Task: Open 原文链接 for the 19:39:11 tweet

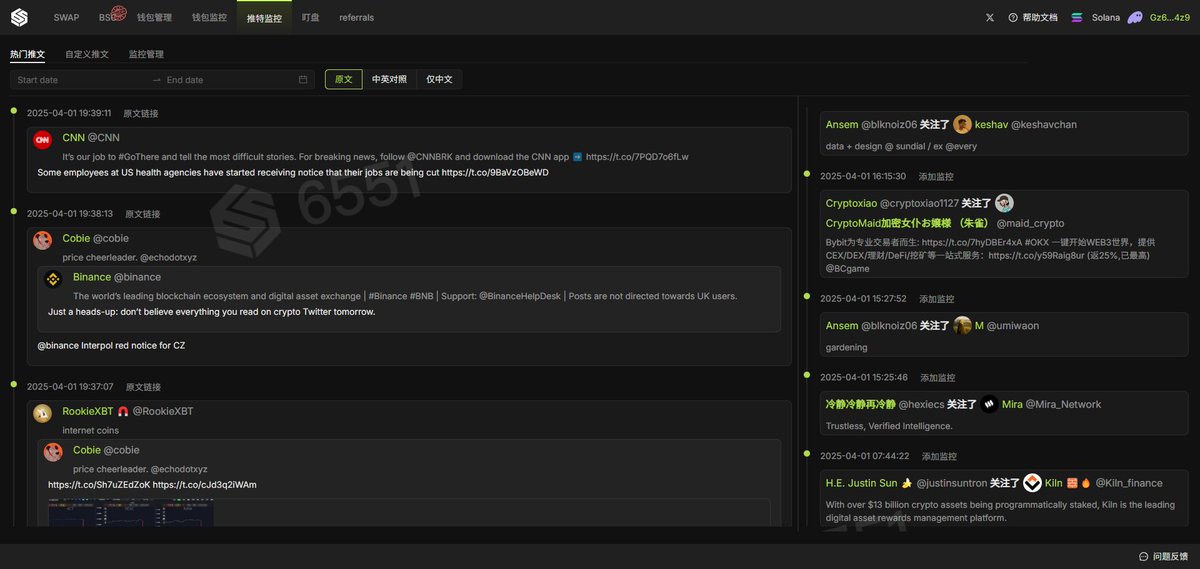Action: pyautogui.click(x=142, y=113)
